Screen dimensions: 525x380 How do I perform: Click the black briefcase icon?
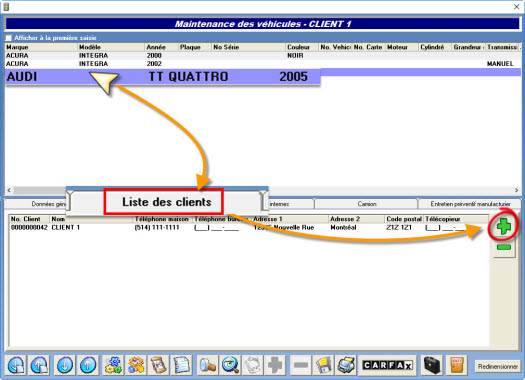click(x=432, y=365)
